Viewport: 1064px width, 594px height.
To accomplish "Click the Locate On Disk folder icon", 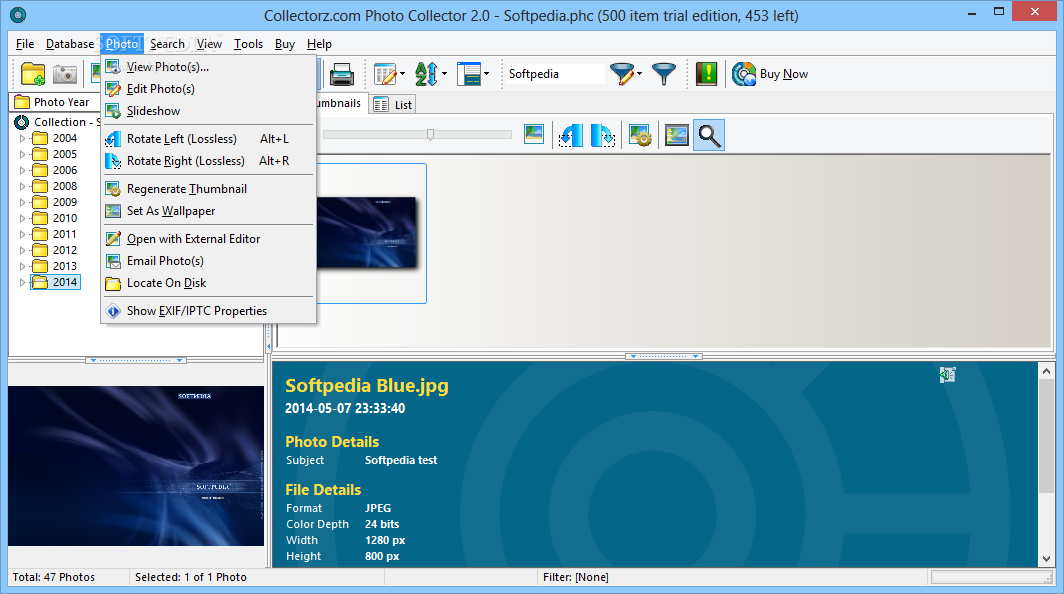I will (x=113, y=283).
